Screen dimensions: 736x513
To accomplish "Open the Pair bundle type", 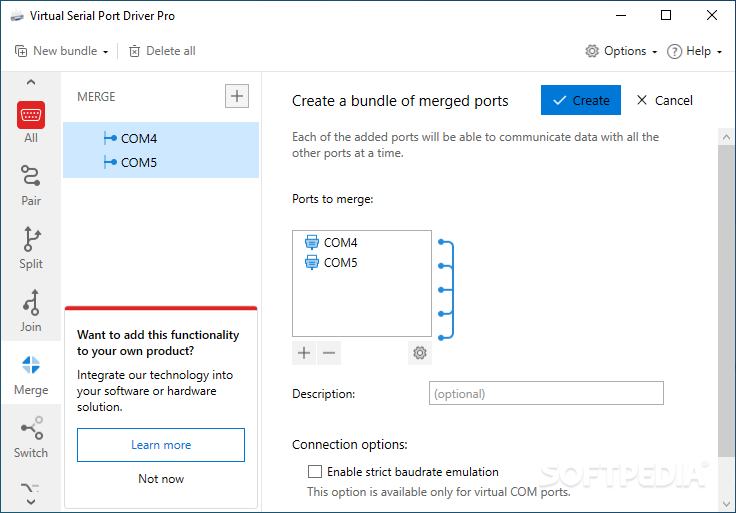I will pyautogui.click(x=31, y=185).
